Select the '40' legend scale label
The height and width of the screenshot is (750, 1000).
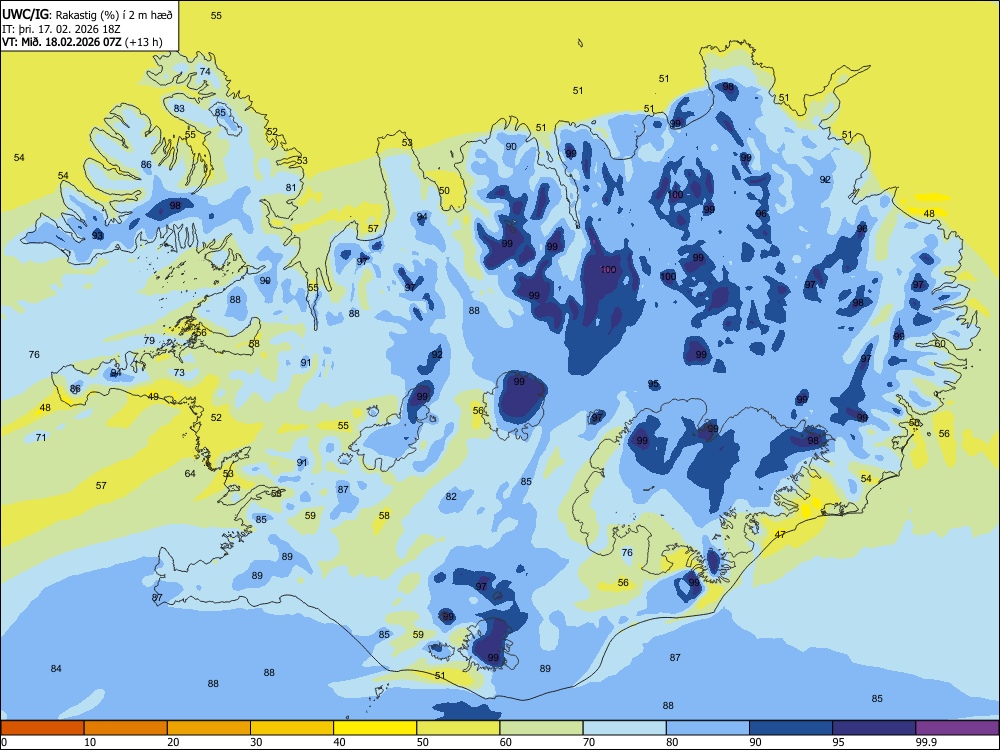pos(339,742)
